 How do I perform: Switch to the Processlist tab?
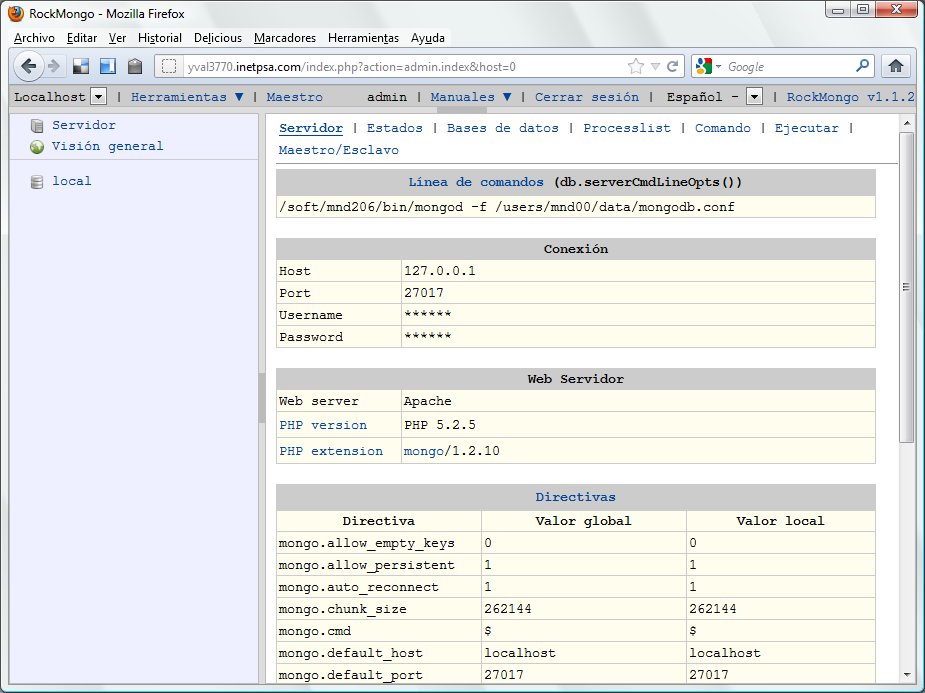(627, 128)
